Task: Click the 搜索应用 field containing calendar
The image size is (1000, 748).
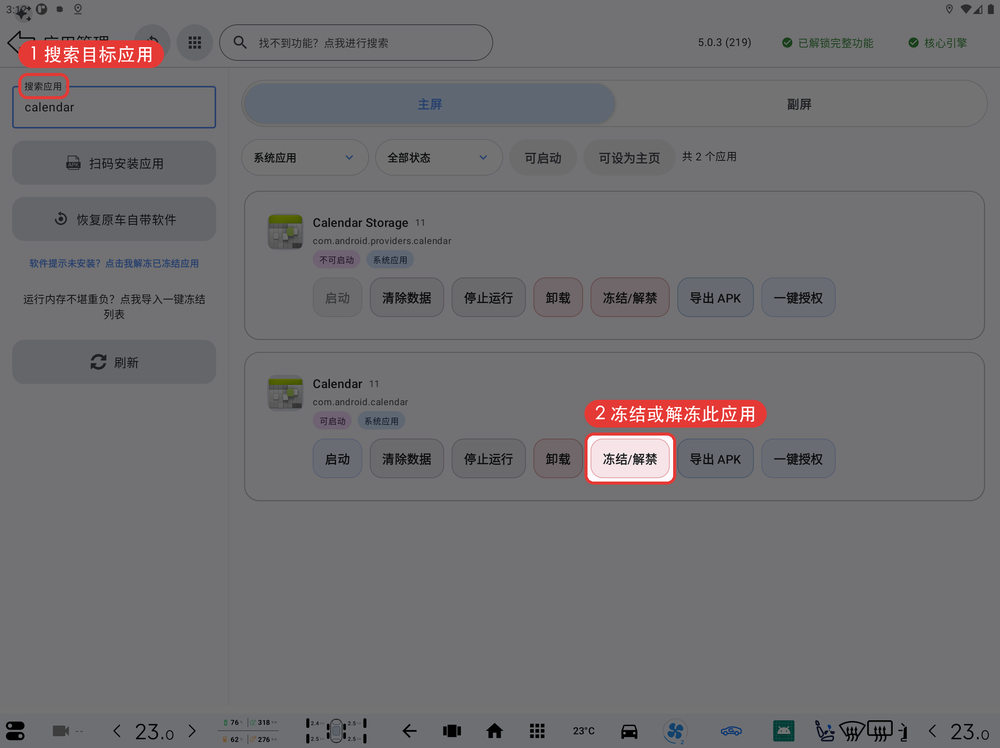Action: [114, 107]
